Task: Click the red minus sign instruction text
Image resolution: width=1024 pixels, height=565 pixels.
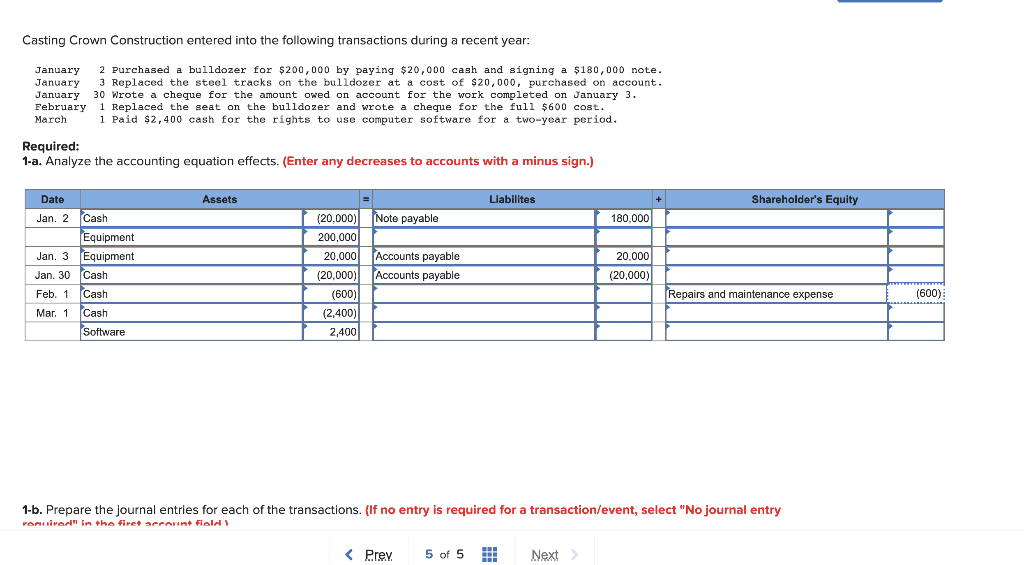Action: 438,161
